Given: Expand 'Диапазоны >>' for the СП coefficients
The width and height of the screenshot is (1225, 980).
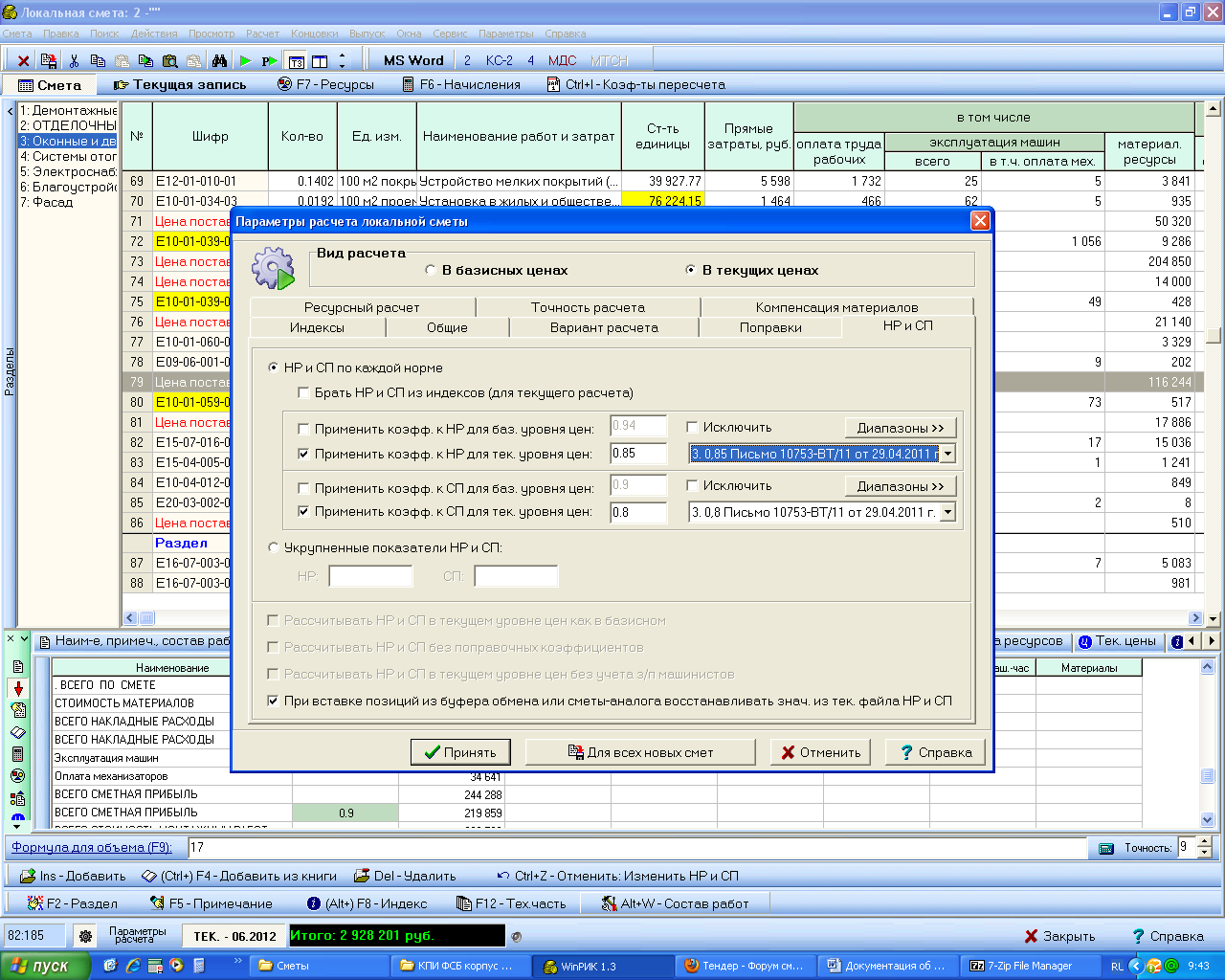Looking at the screenshot, I should [900, 486].
